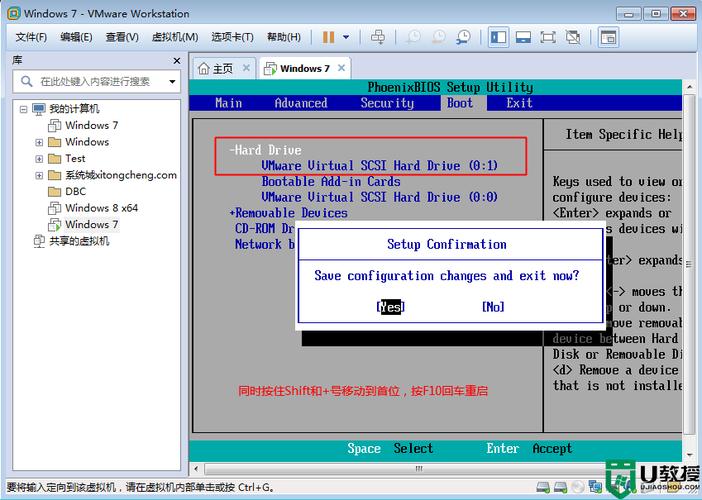Open the power options dropdown arrow beside pause
The width and height of the screenshot is (702, 500).
(346, 37)
